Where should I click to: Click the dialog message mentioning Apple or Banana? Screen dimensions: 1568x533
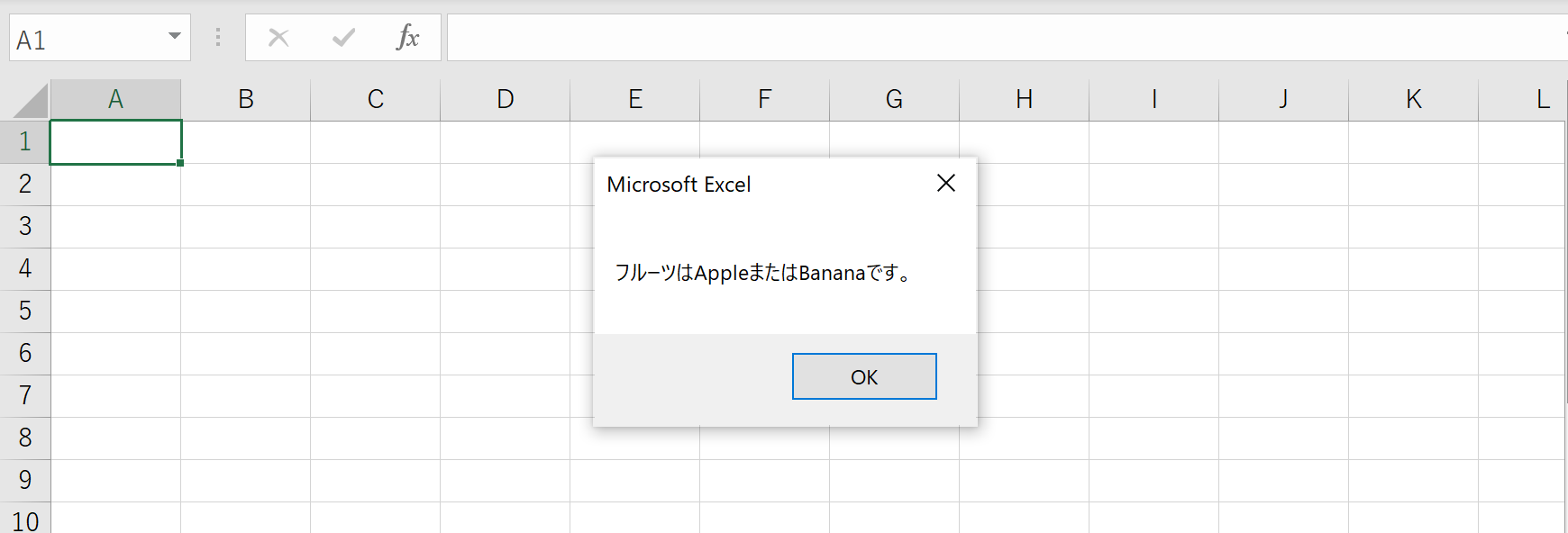[x=762, y=273]
